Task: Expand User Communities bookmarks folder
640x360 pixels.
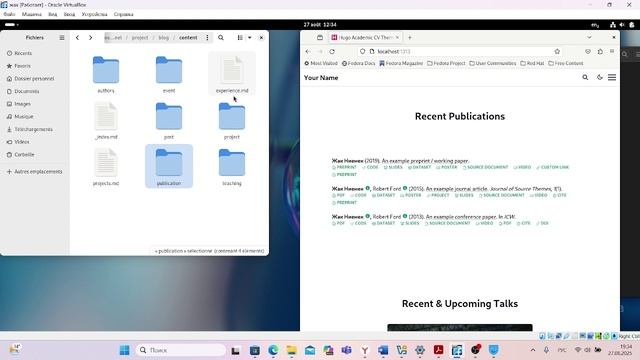Action: click(493, 63)
